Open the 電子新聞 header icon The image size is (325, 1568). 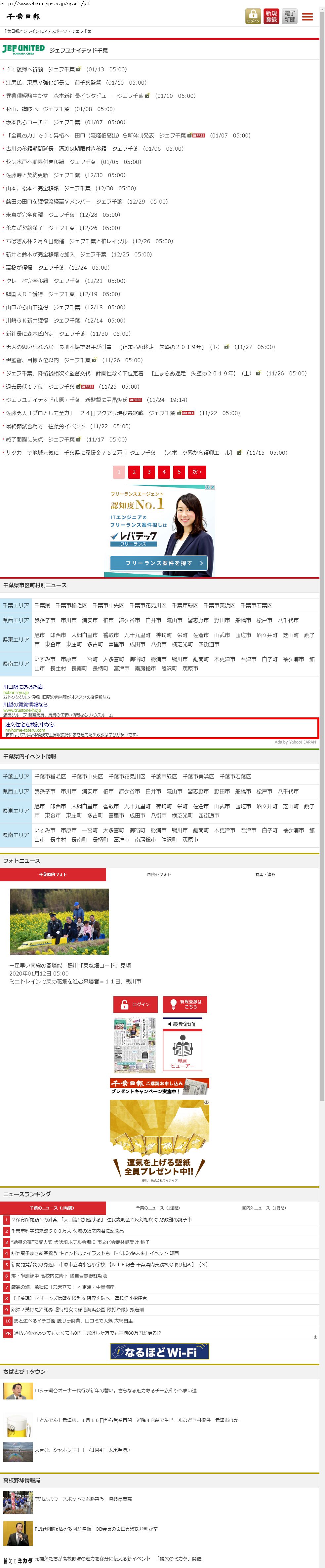pos(290,17)
